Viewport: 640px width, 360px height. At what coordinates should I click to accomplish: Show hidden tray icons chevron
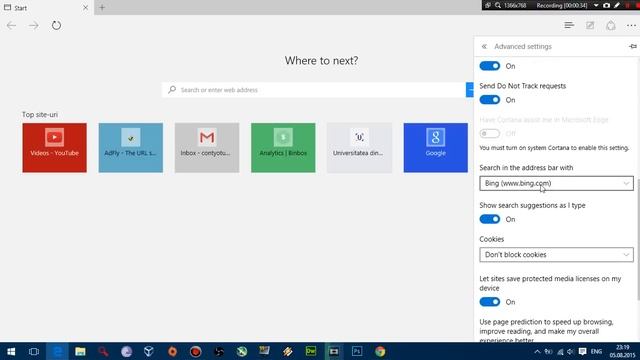537,351
